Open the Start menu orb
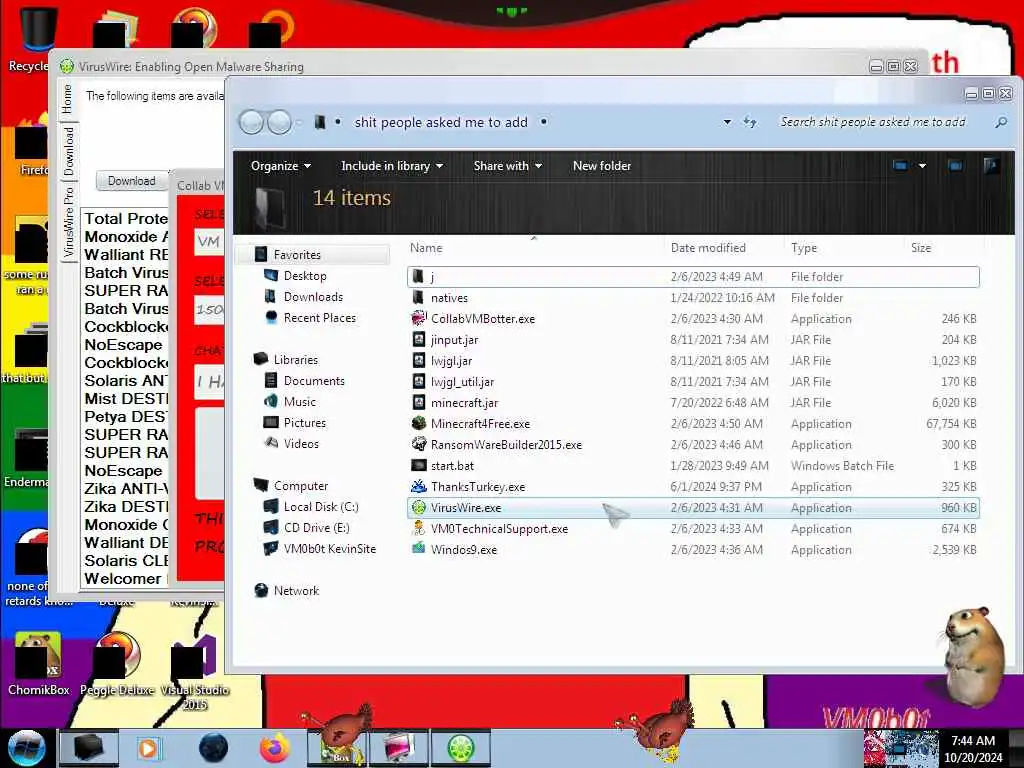This screenshot has width=1024, height=768. click(27, 748)
